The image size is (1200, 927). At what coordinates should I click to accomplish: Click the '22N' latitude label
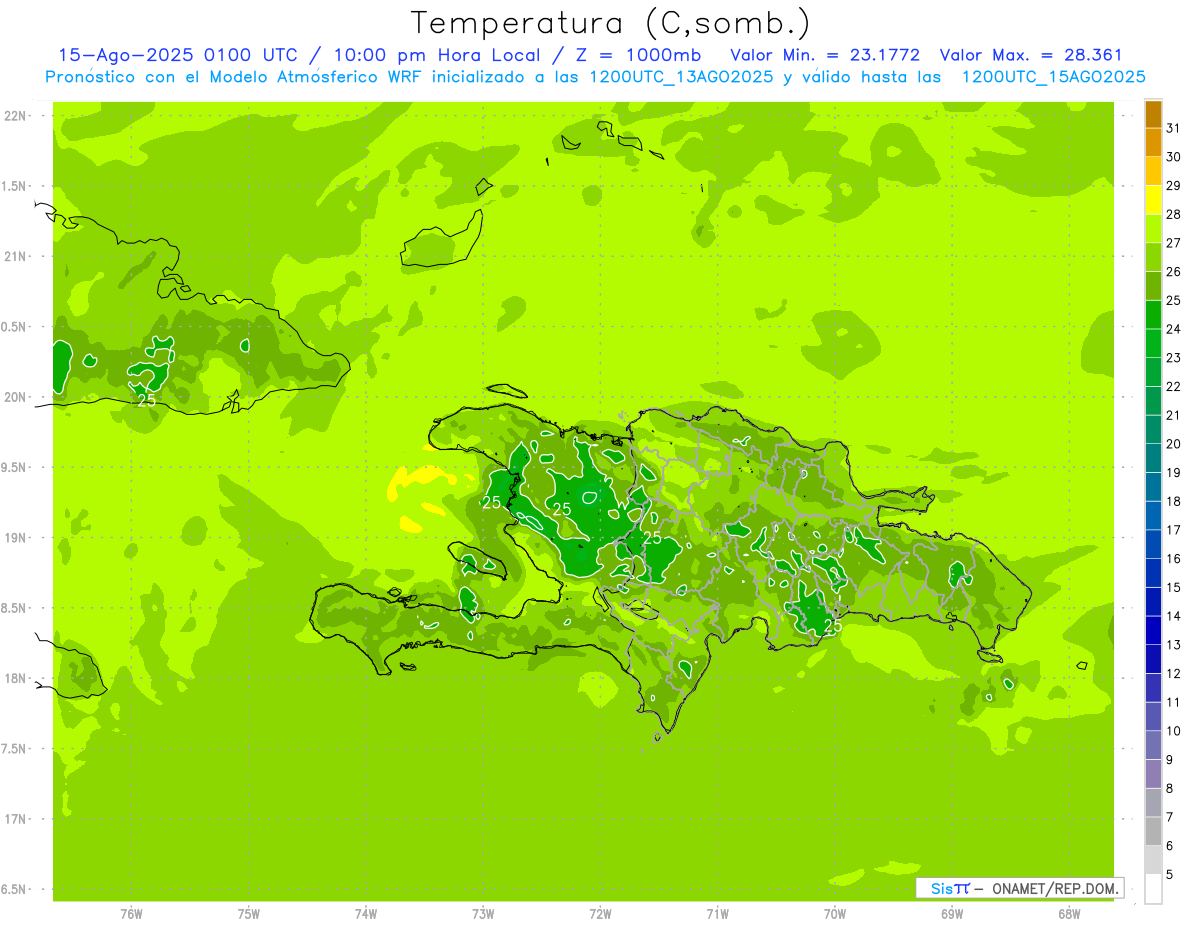pyautogui.click(x=15, y=116)
